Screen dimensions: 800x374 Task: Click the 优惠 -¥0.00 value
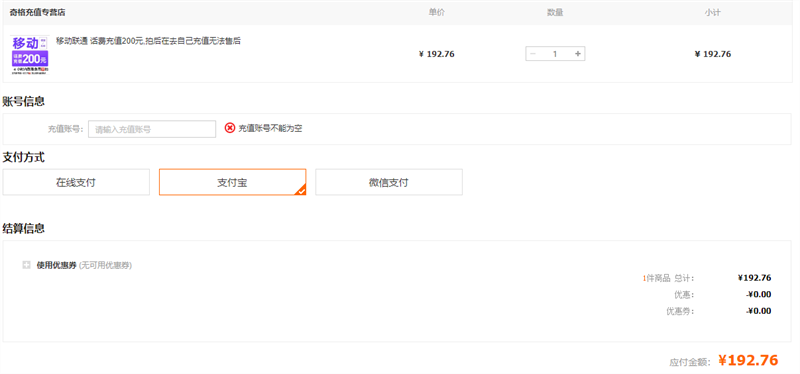pos(758,294)
